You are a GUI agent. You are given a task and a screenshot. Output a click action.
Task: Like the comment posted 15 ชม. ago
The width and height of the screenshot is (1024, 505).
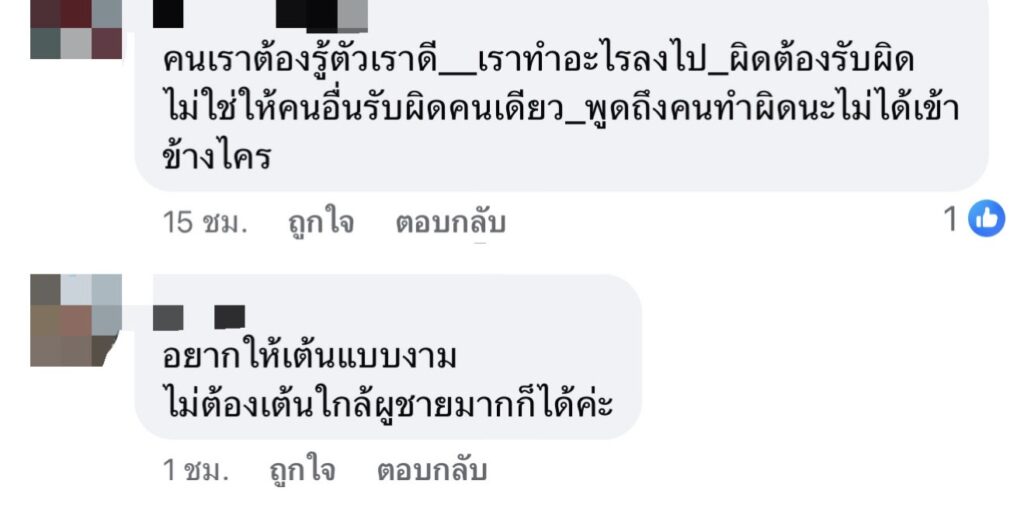321,222
